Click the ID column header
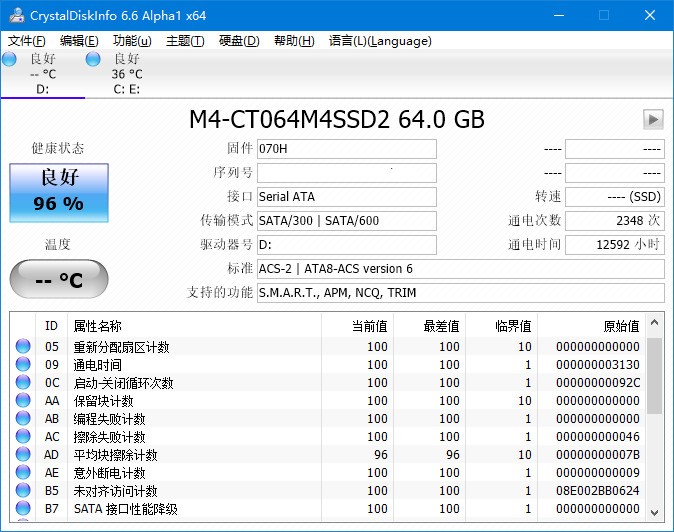The image size is (674, 532). (x=51, y=326)
